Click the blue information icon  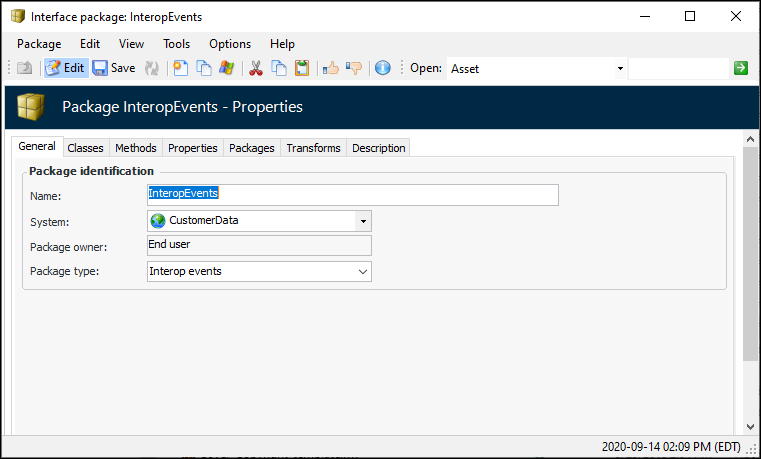click(383, 68)
